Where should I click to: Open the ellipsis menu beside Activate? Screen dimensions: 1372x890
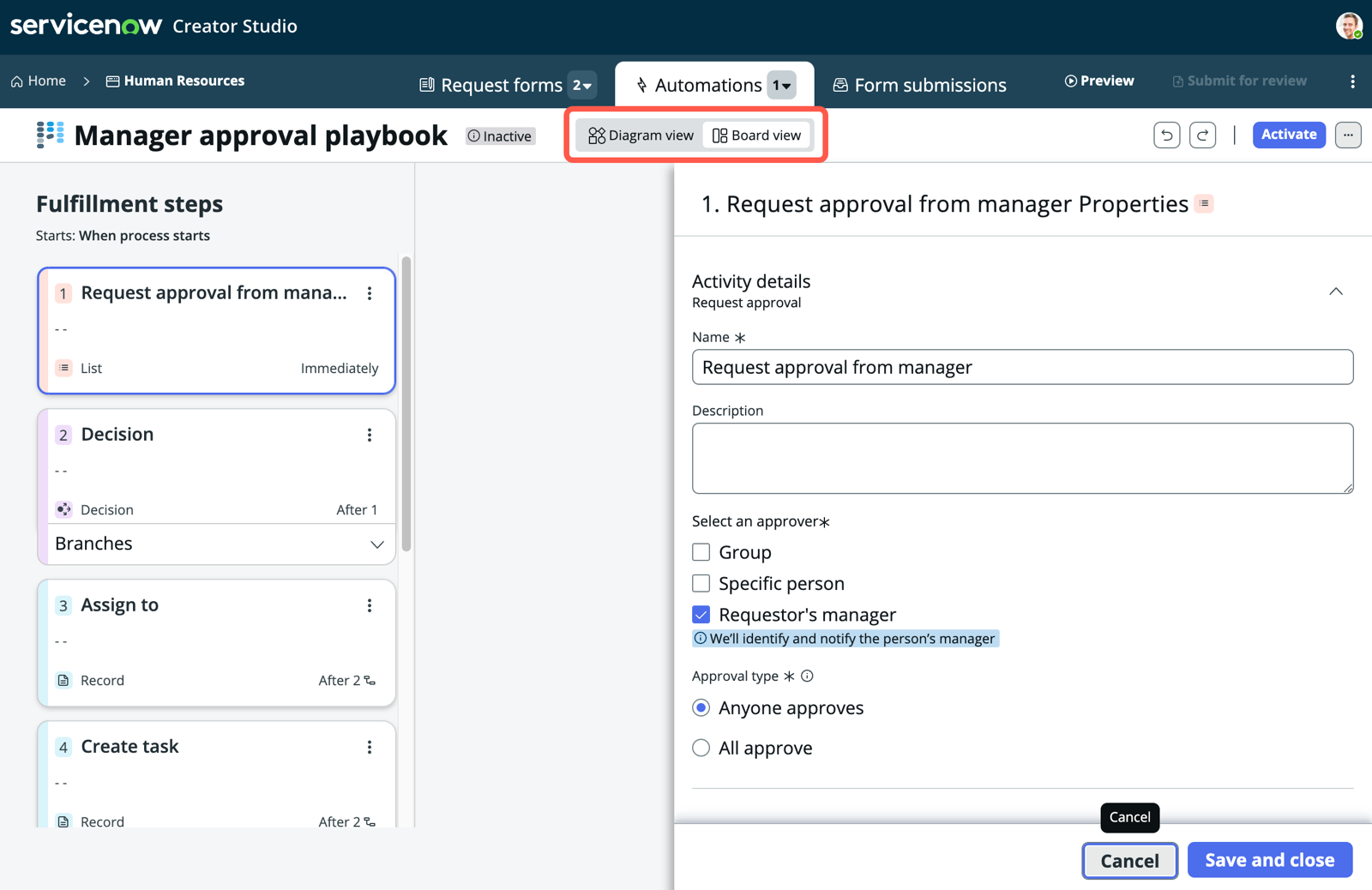pyautogui.click(x=1348, y=135)
